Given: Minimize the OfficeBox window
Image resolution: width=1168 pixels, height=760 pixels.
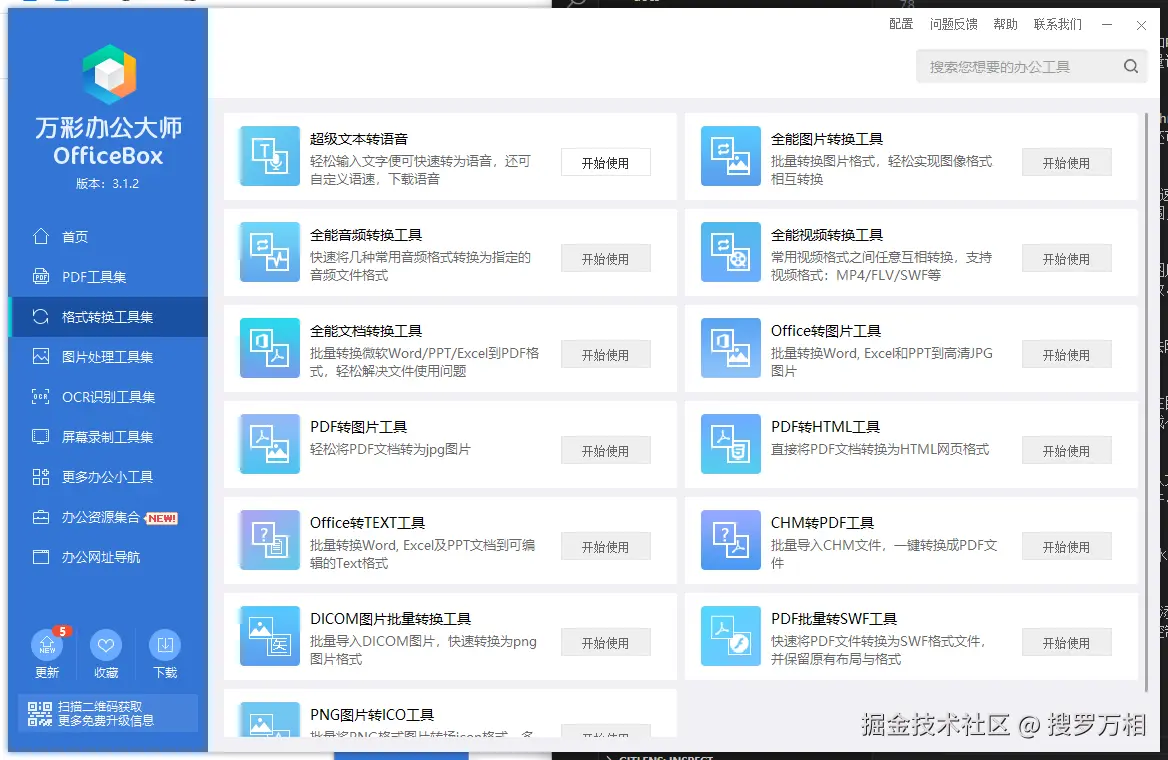Looking at the screenshot, I should 1107,25.
